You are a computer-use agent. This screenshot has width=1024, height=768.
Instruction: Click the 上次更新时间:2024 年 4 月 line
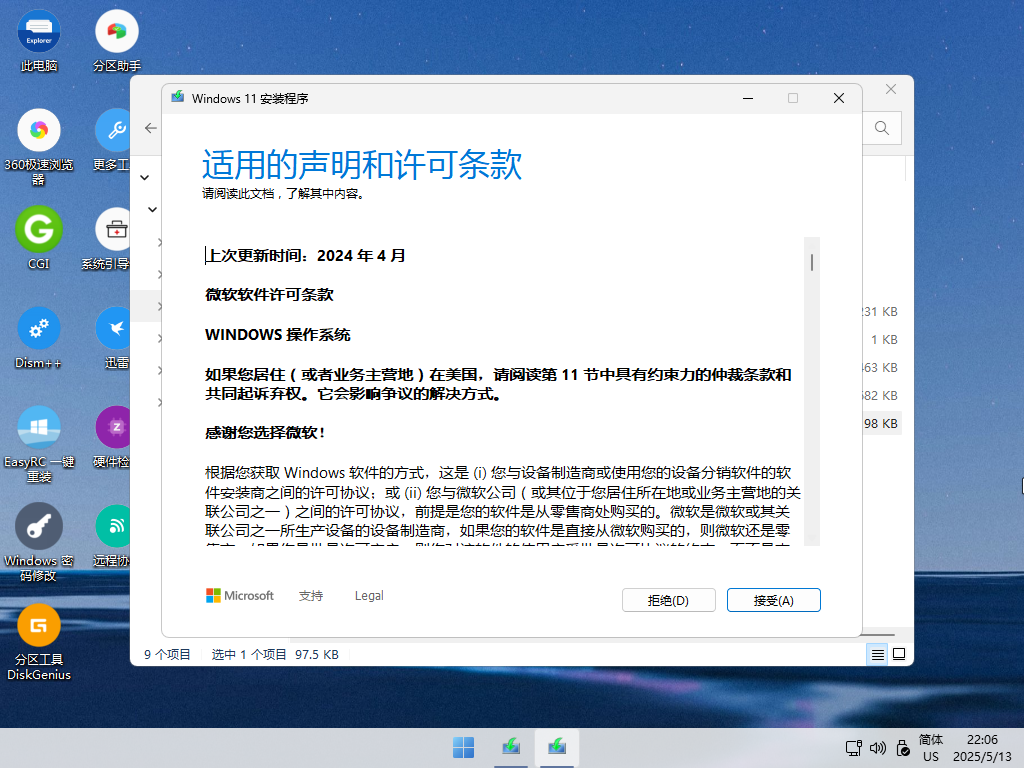click(306, 255)
